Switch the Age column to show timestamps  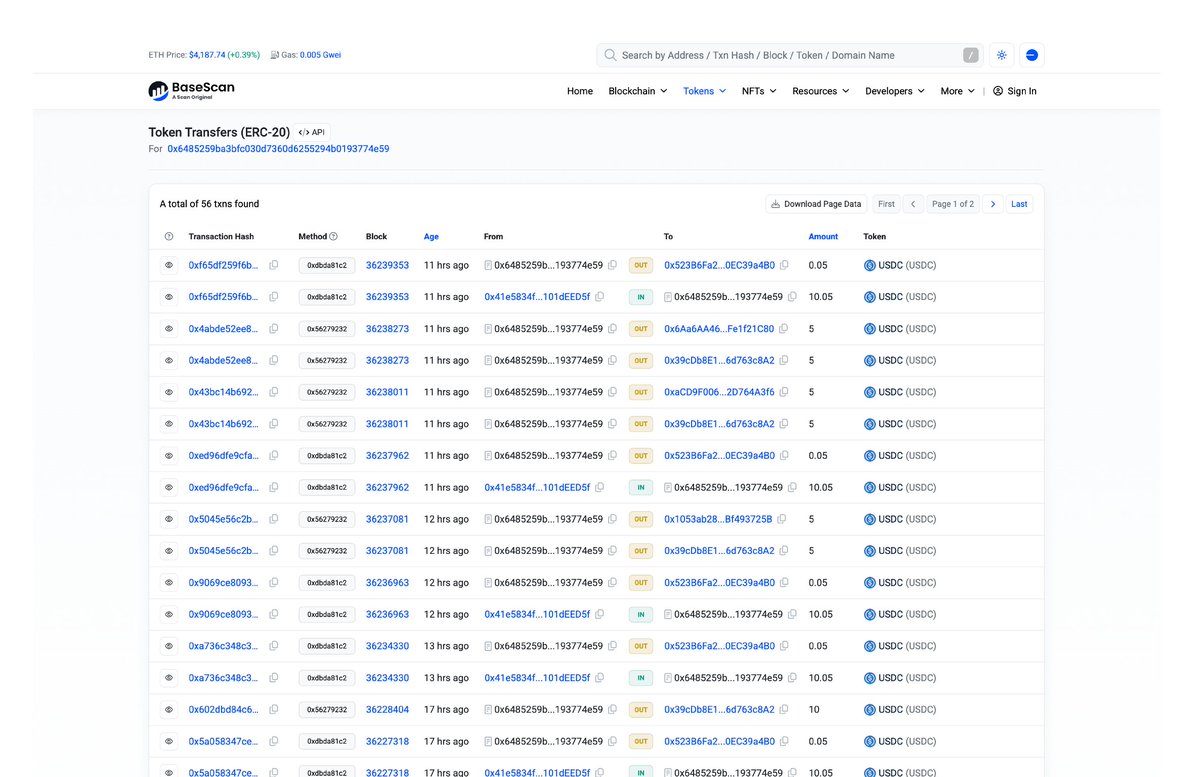[x=431, y=236]
